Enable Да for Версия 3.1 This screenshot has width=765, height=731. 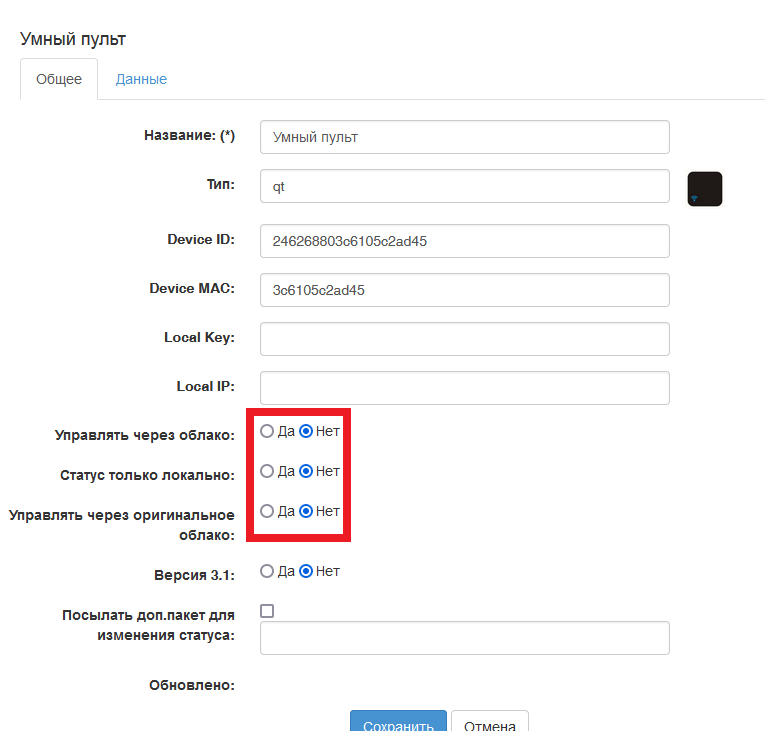click(x=267, y=572)
